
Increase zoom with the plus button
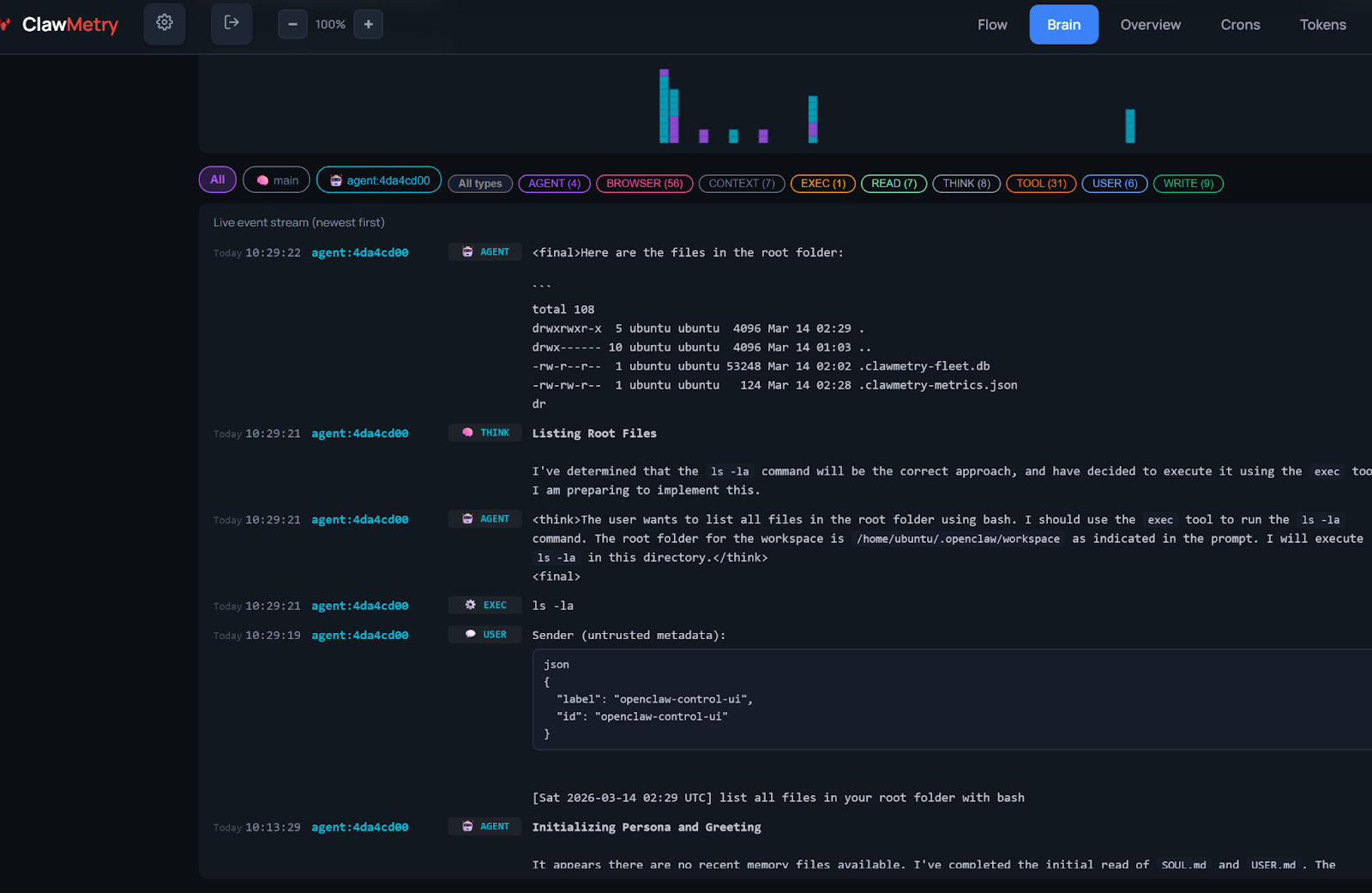click(x=369, y=24)
